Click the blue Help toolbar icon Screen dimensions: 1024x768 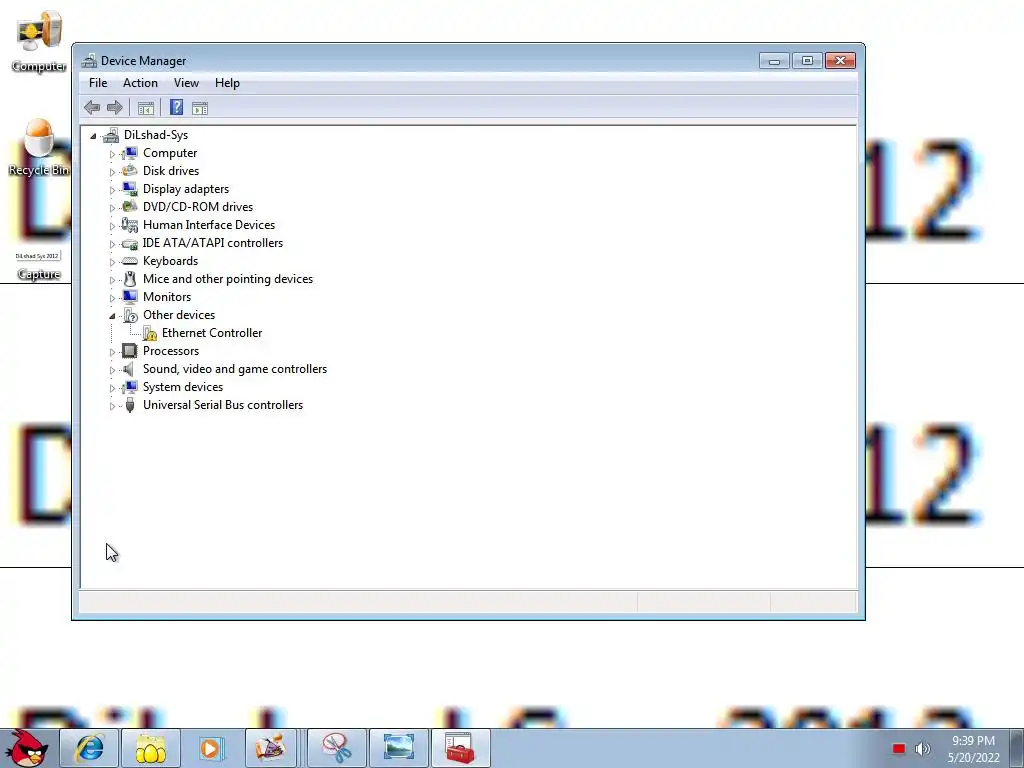click(x=176, y=107)
